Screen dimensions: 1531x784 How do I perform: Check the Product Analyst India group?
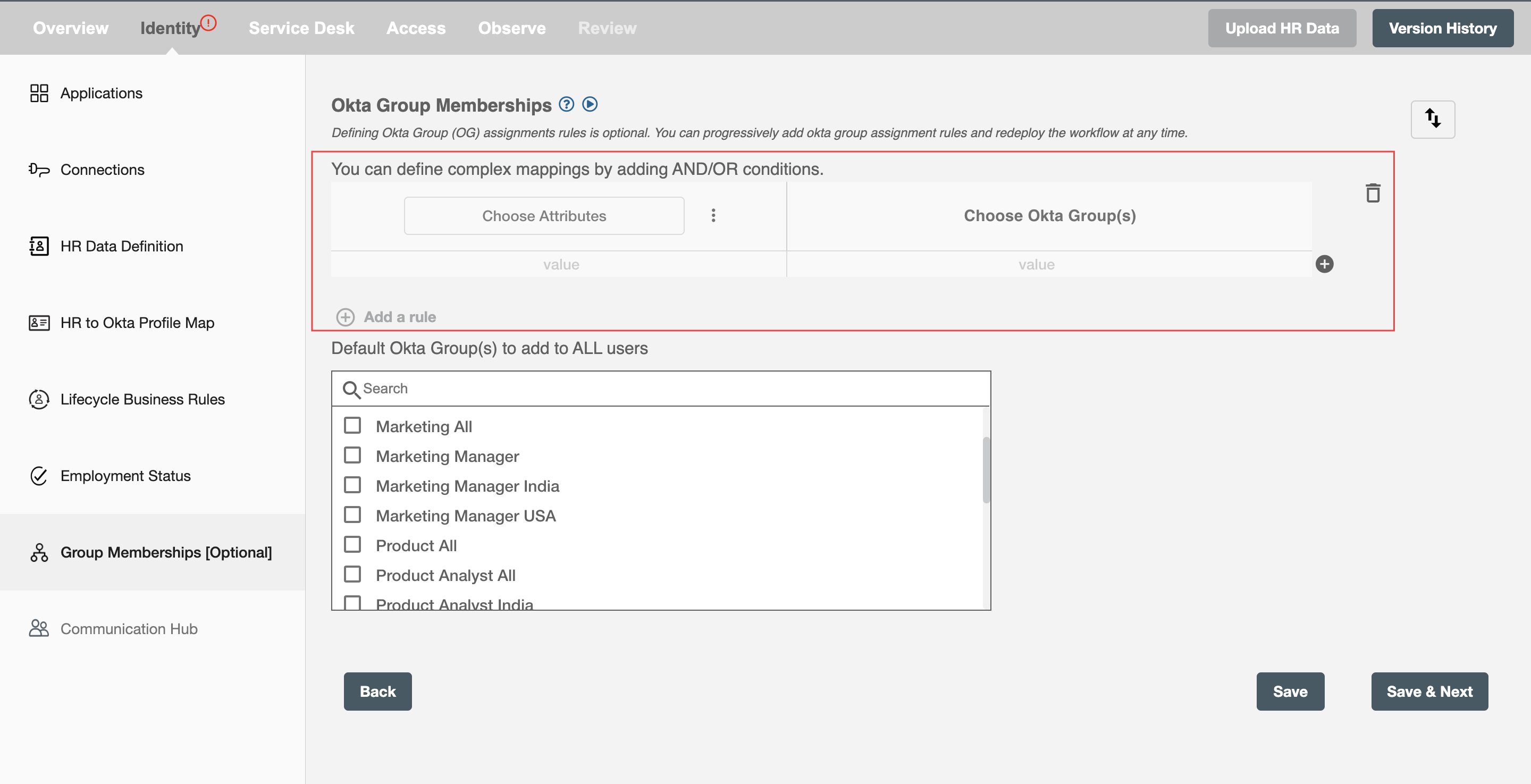(352, 603)
